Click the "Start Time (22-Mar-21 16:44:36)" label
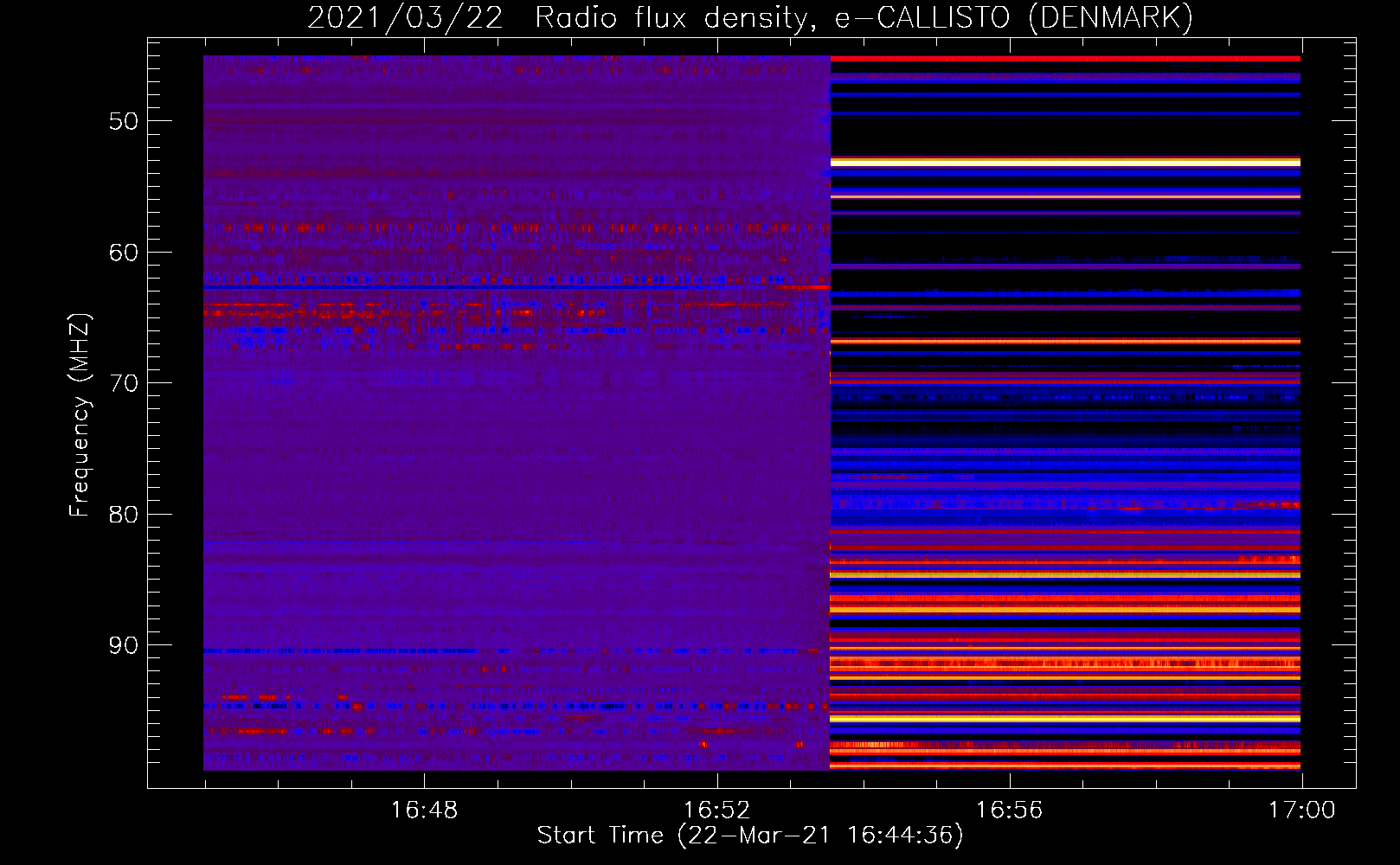Viewport: 1400px width, 865px height. tap(749, 836)
